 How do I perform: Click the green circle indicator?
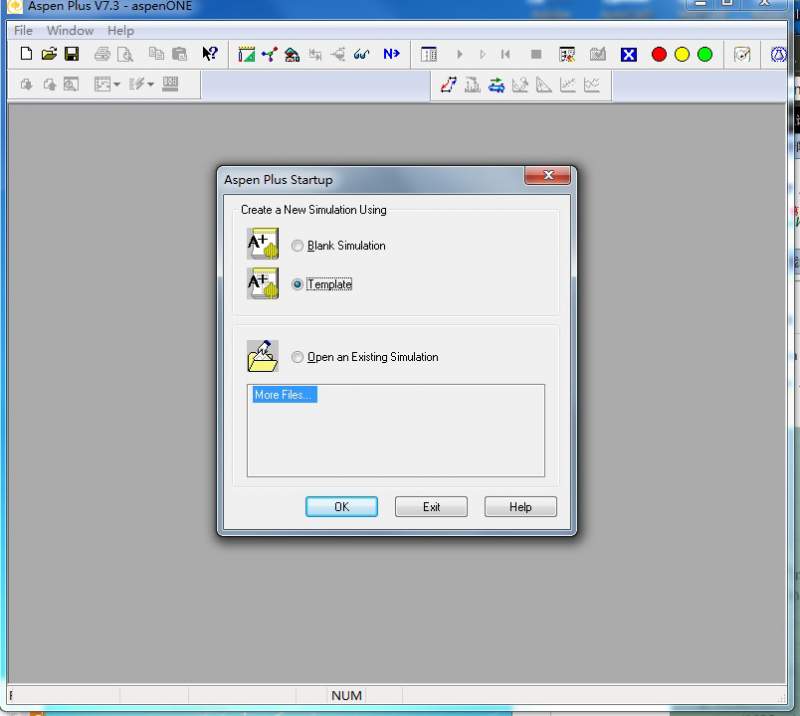point(705,54)
